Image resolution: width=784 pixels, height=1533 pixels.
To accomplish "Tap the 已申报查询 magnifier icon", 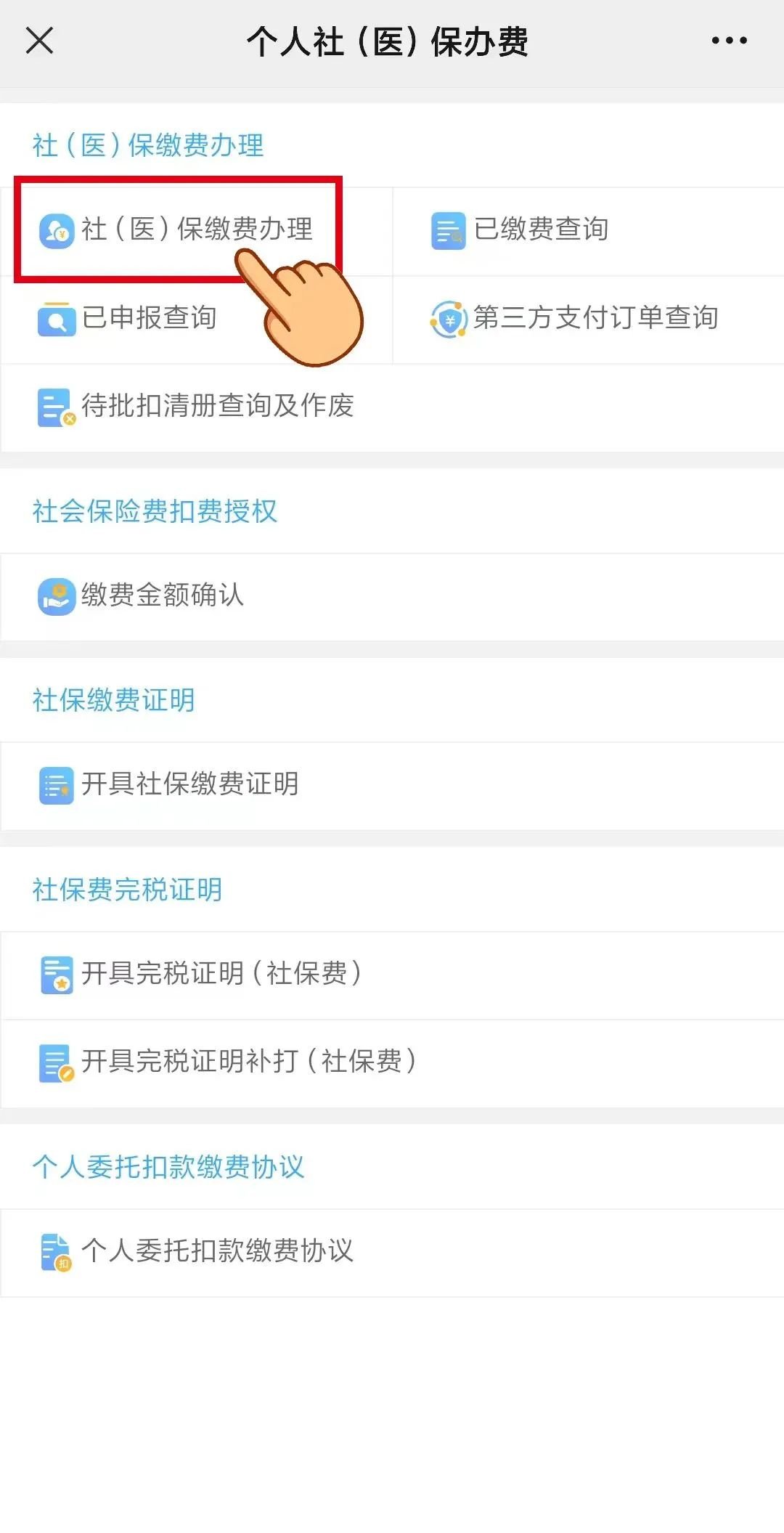I will pos(57,319).
